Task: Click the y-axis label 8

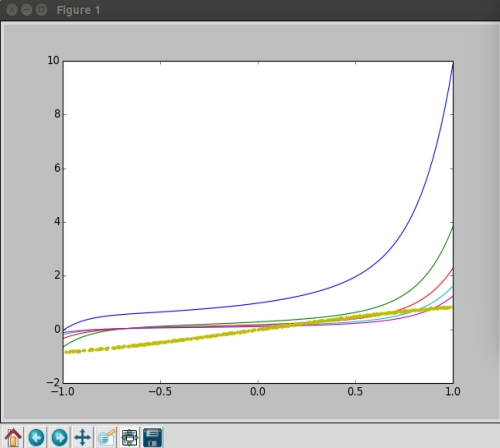Action: point(57,114)
